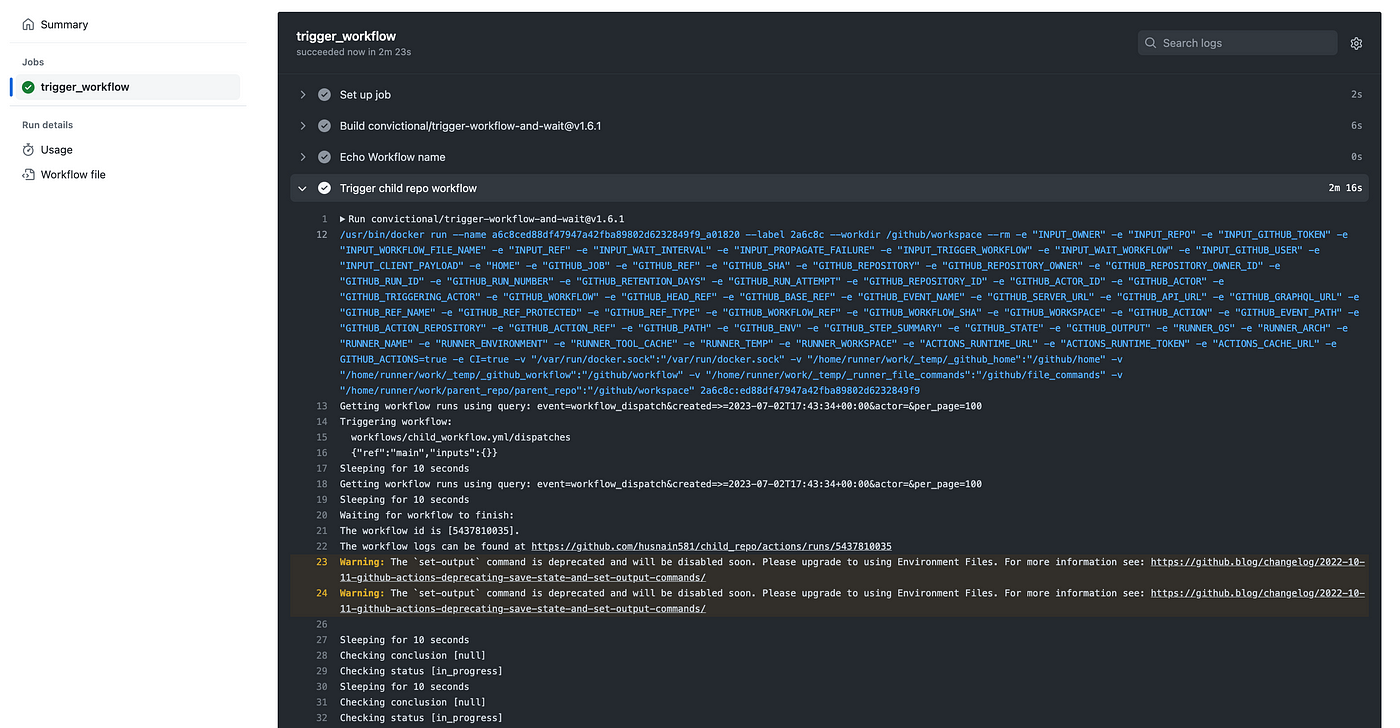Screen dimensions: 1400x728
Task: Click line number 13 in the log
Action: 321,406
